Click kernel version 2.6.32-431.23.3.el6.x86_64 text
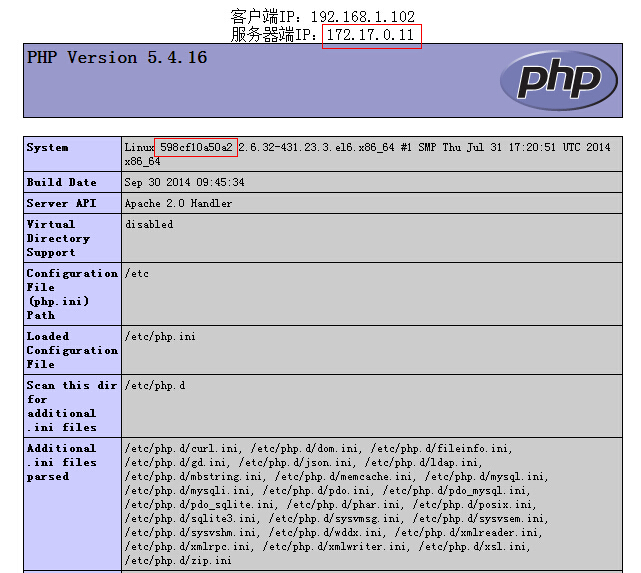The height and width of the screenshot is (573, 641). [x=317, y=147]
